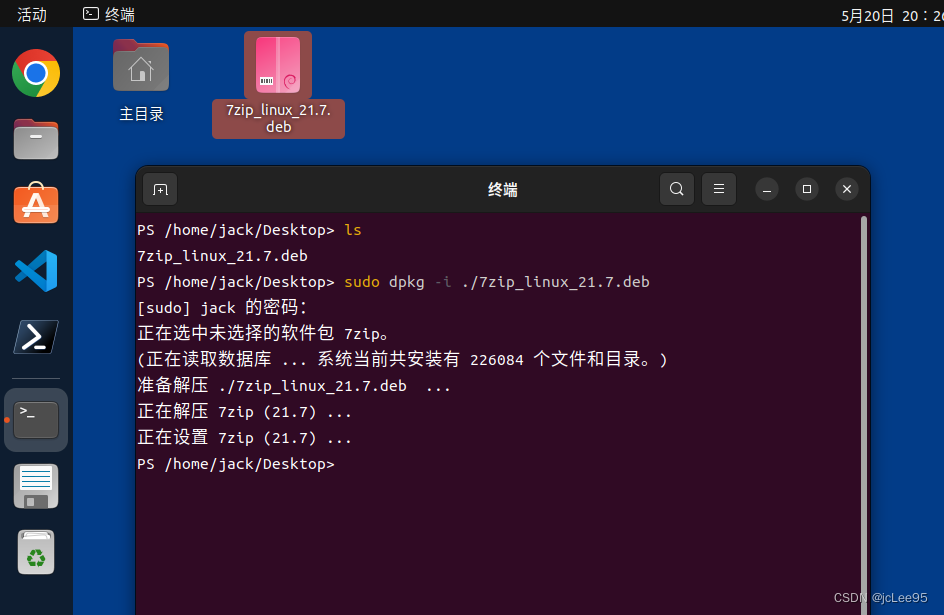The image size is (944, 615).
Task: Select the running Terminal icon in the dock
Action: tap(36, 420)
